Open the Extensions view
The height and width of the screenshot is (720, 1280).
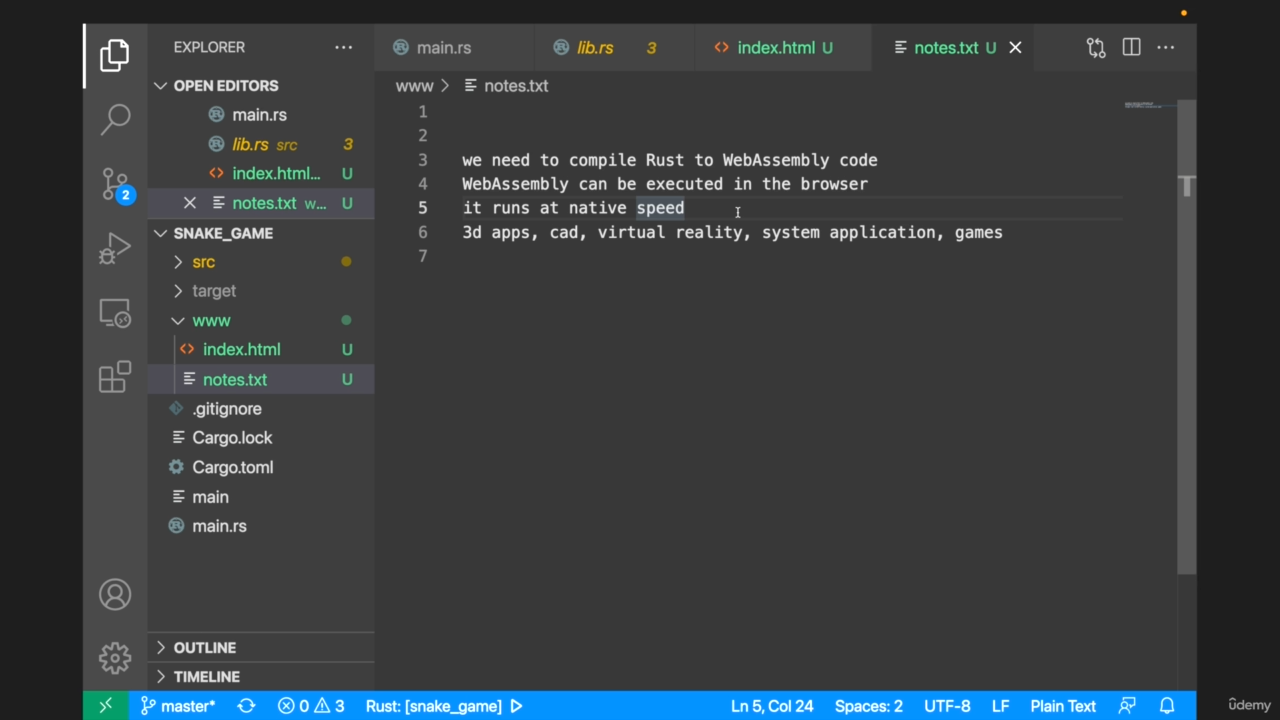(x=115, y=377)
